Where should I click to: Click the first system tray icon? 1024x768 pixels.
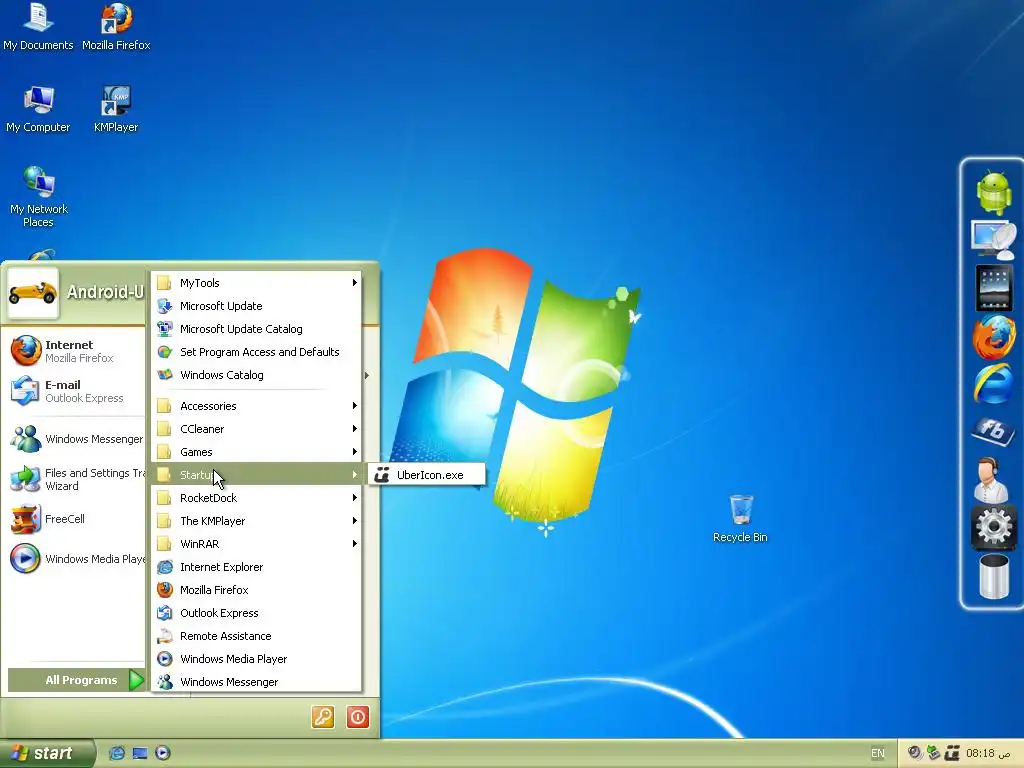pyautogui.click(x=915, y=753)
